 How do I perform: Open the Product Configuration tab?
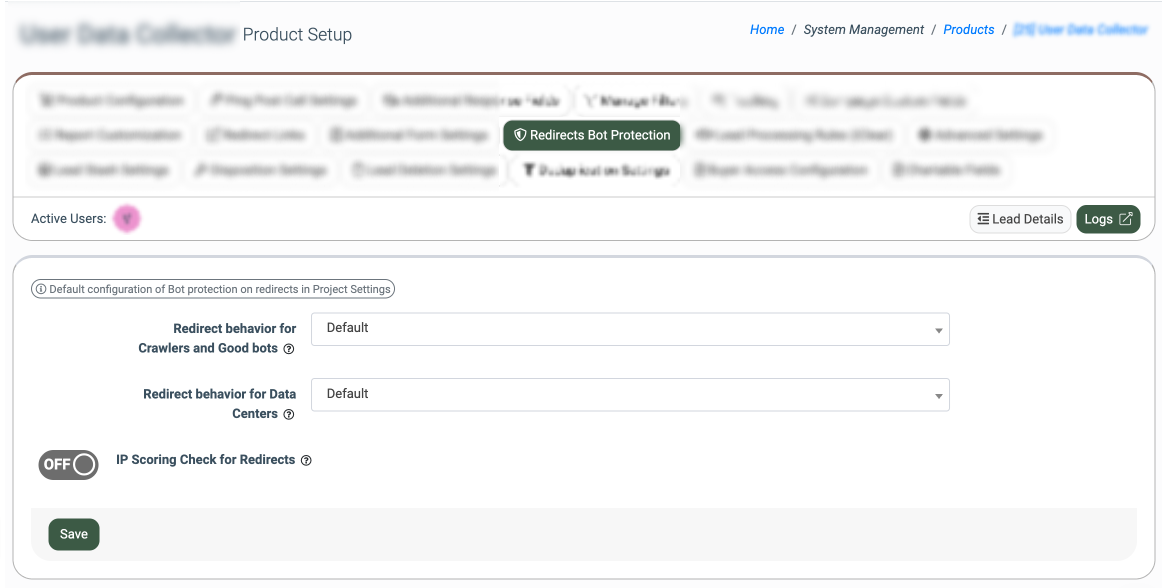[111, 101]
